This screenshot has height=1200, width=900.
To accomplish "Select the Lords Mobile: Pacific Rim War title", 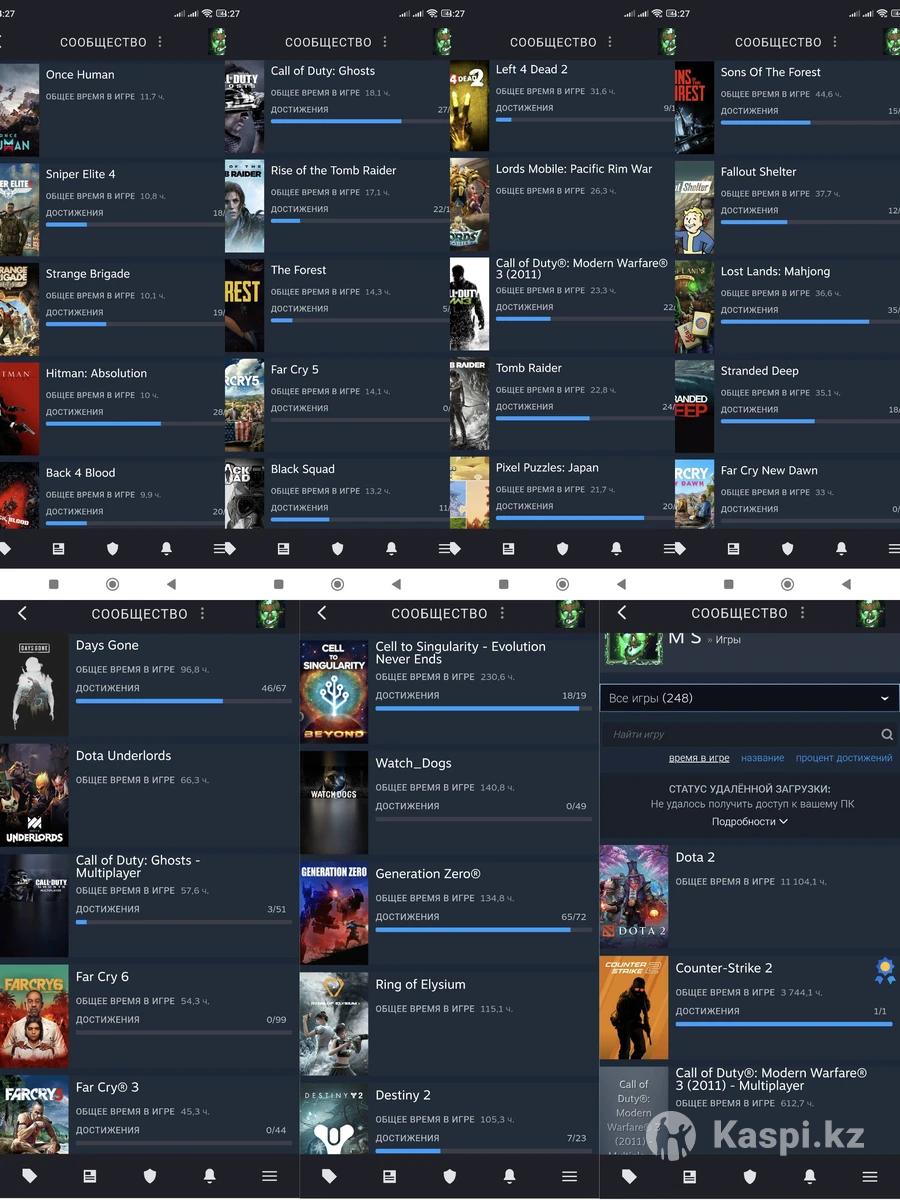I will [x=574, y=169].
